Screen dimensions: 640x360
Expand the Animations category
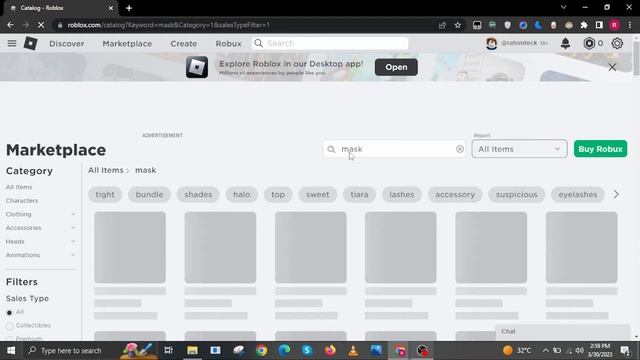coord(73,255)
